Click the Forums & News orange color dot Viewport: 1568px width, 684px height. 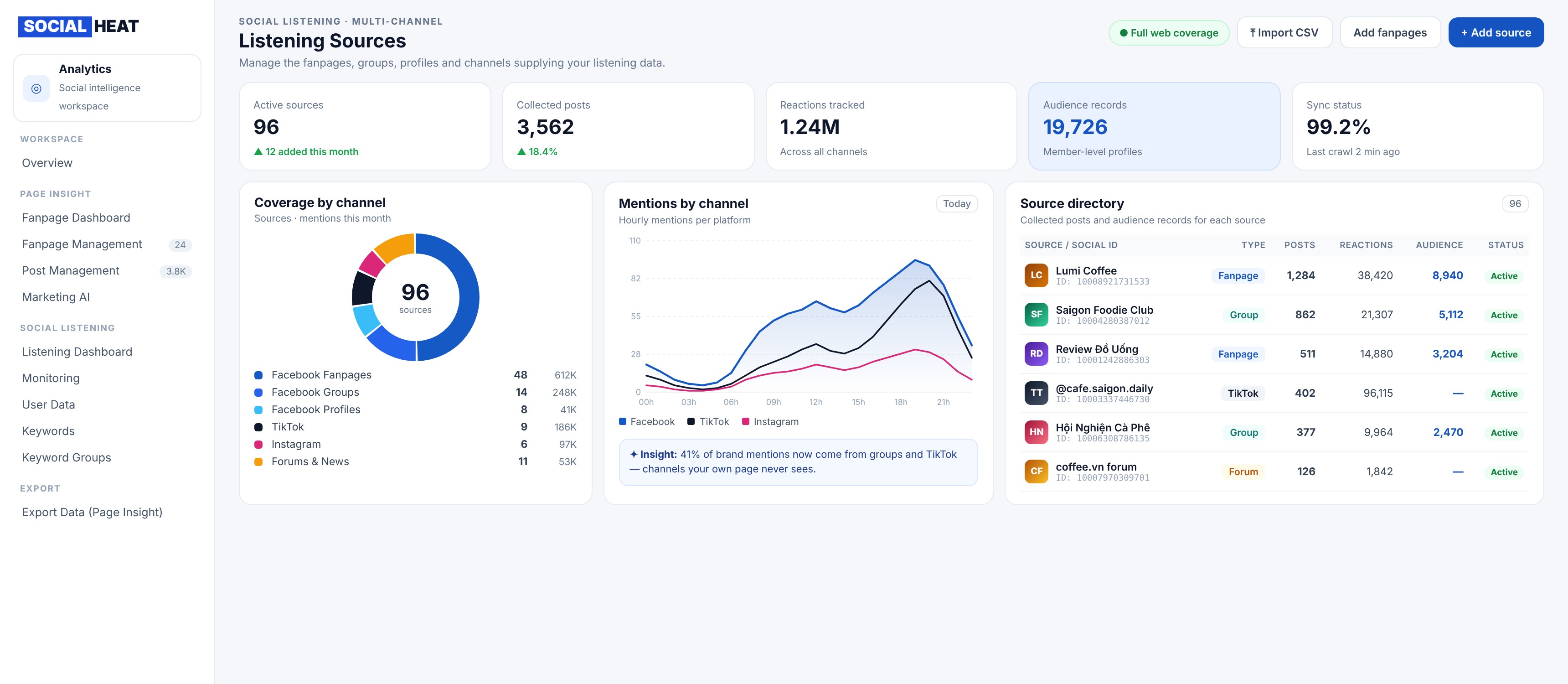point(259,461)
